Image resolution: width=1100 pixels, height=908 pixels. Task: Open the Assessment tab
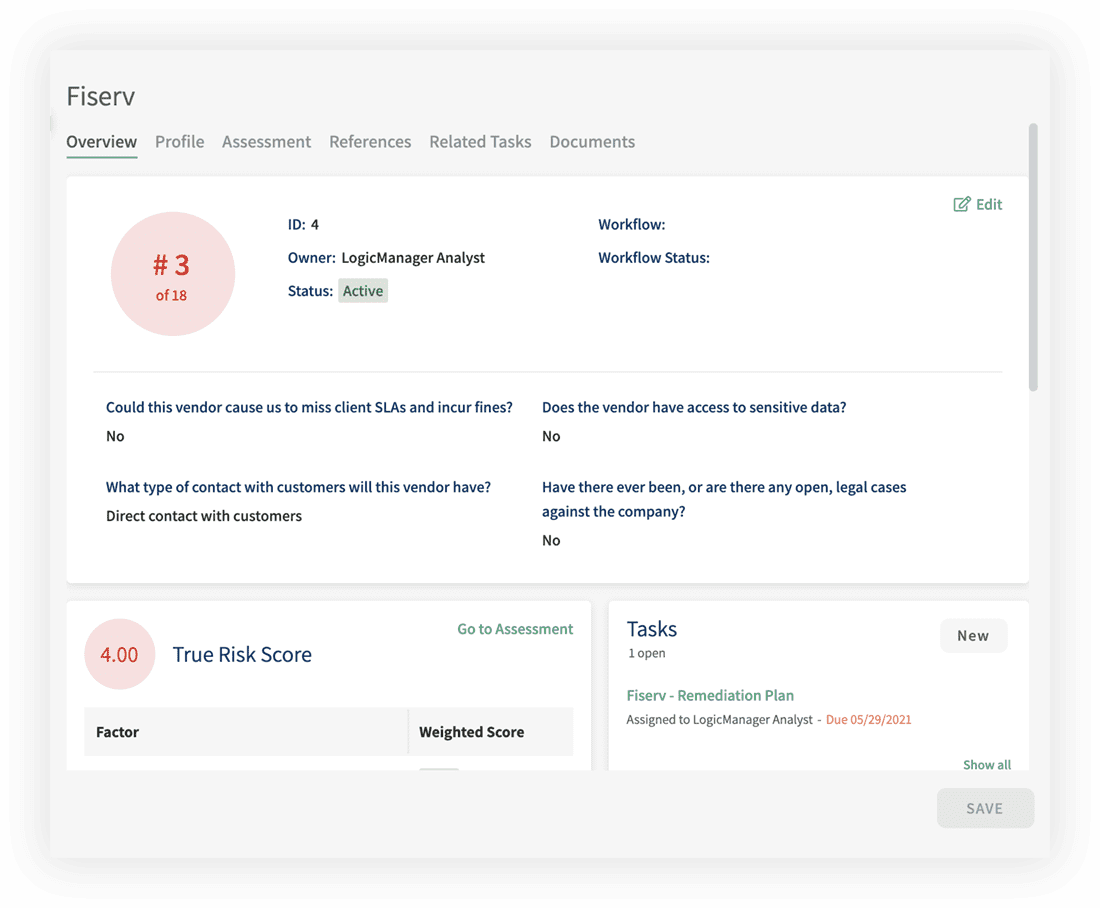(266, 141)
